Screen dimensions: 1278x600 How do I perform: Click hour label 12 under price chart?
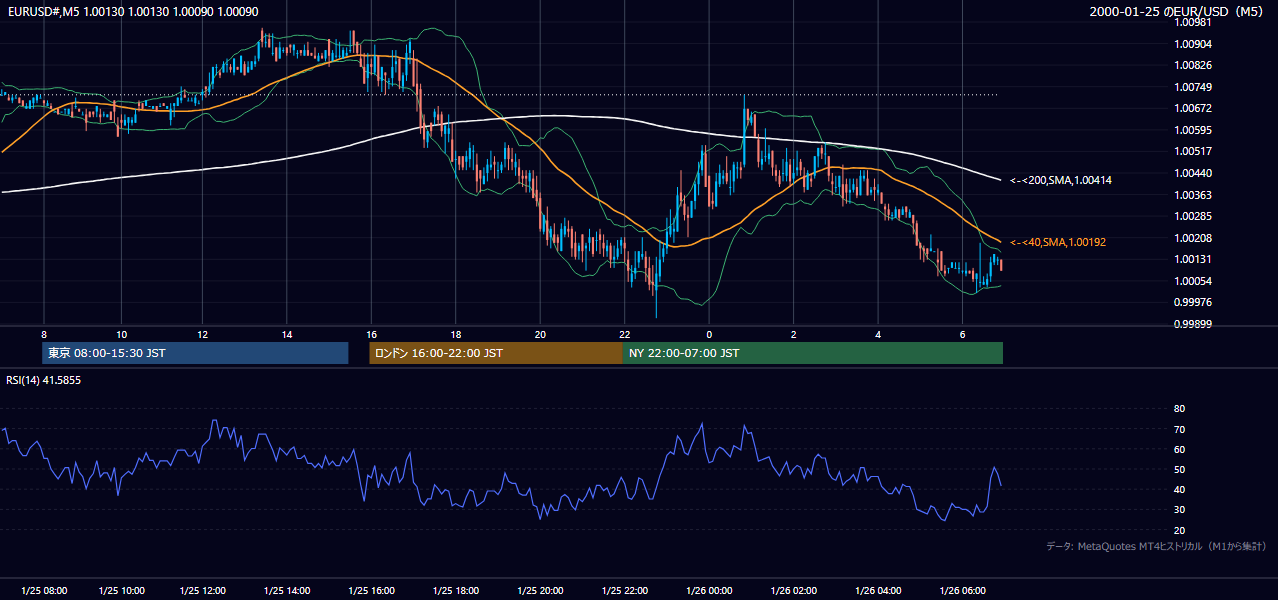203,334
